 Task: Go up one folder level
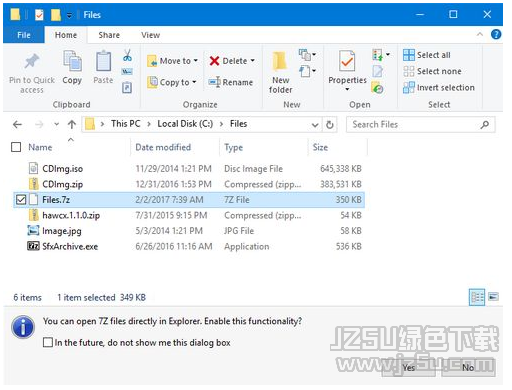(72, 125)
